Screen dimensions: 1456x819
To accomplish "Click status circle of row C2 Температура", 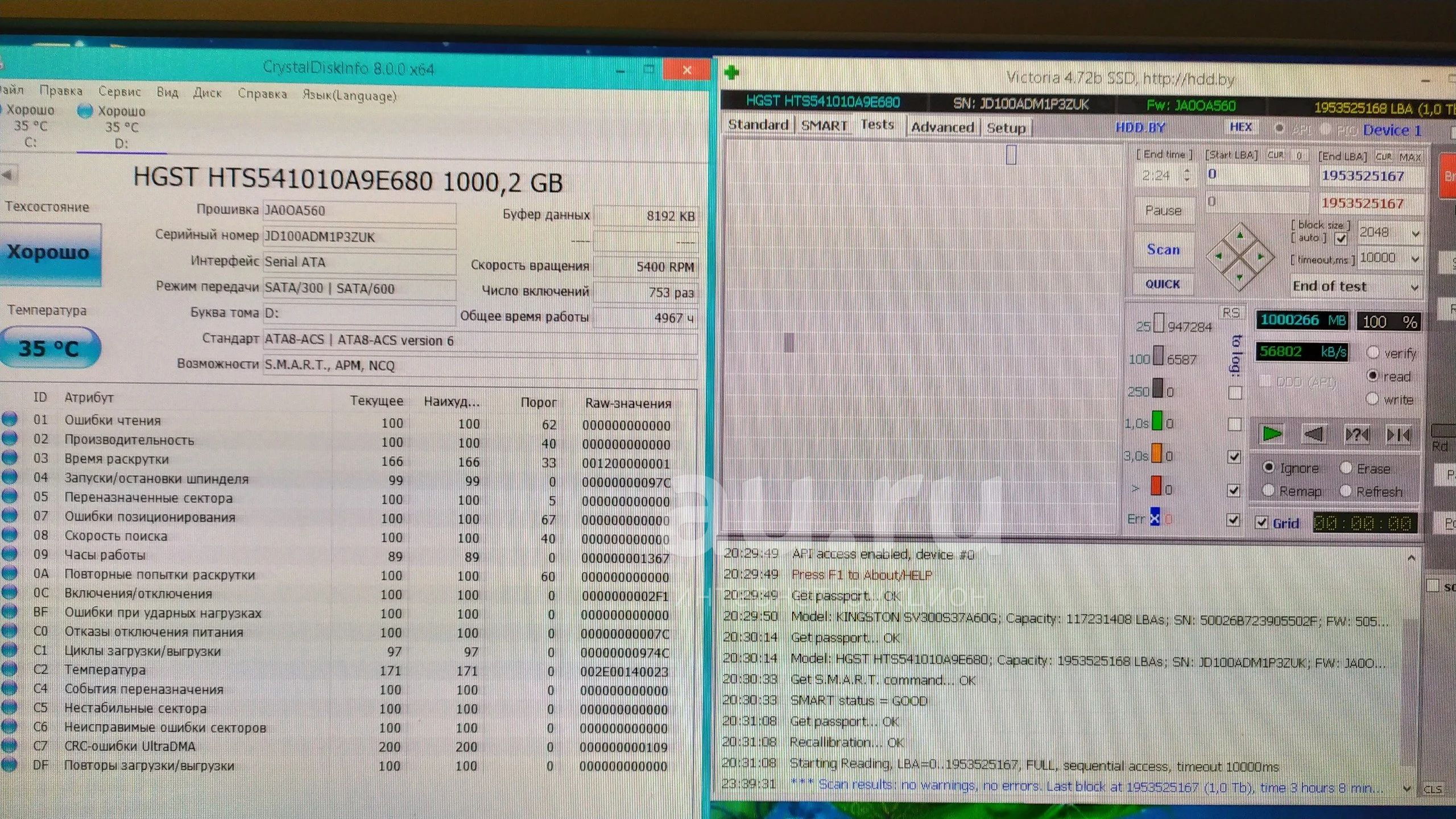I will tap(9, 669).
